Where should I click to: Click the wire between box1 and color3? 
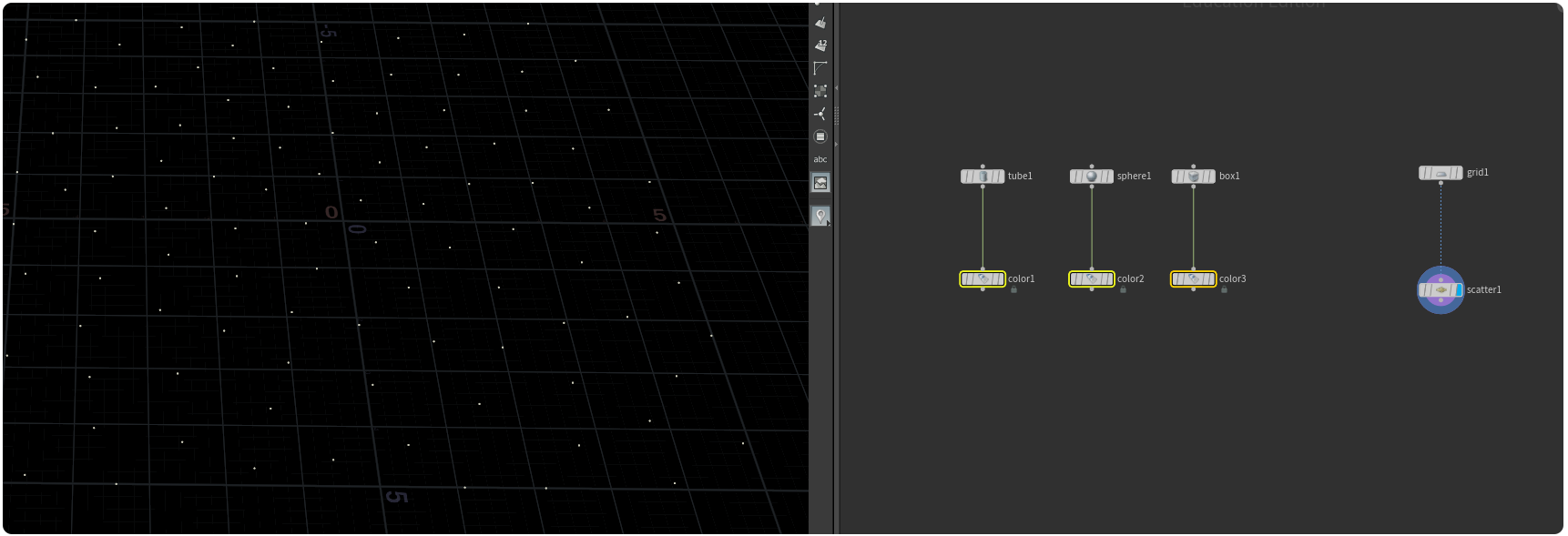pyautogui.click(x=1194, y=228)
